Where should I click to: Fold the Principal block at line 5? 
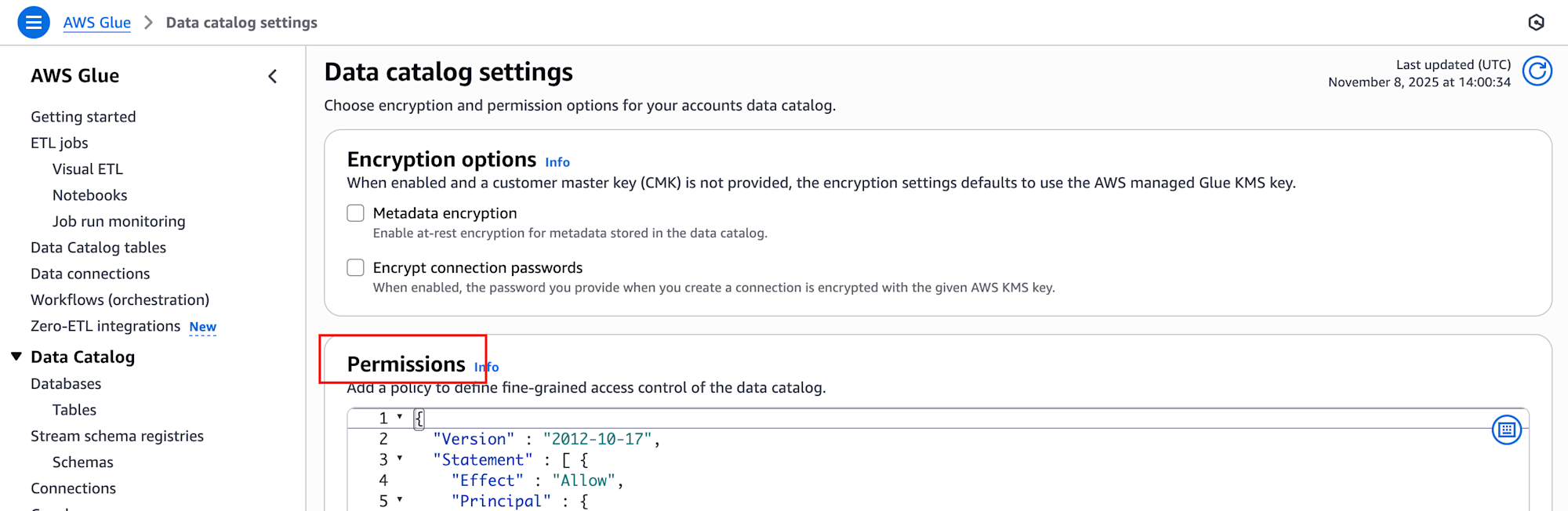tap(400, 499)
